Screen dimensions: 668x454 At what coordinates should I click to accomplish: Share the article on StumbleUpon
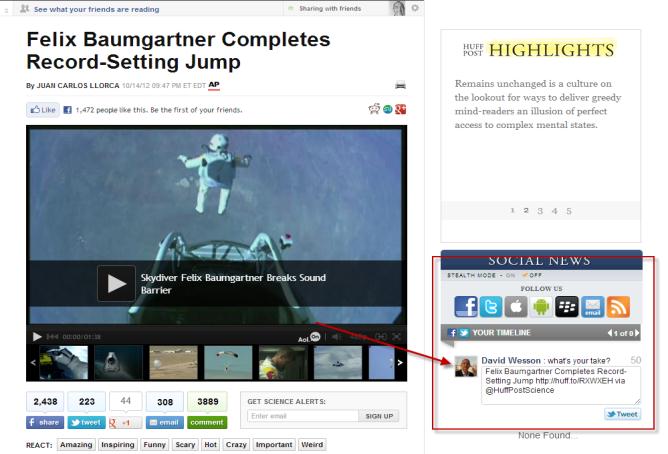coord(387,109)
